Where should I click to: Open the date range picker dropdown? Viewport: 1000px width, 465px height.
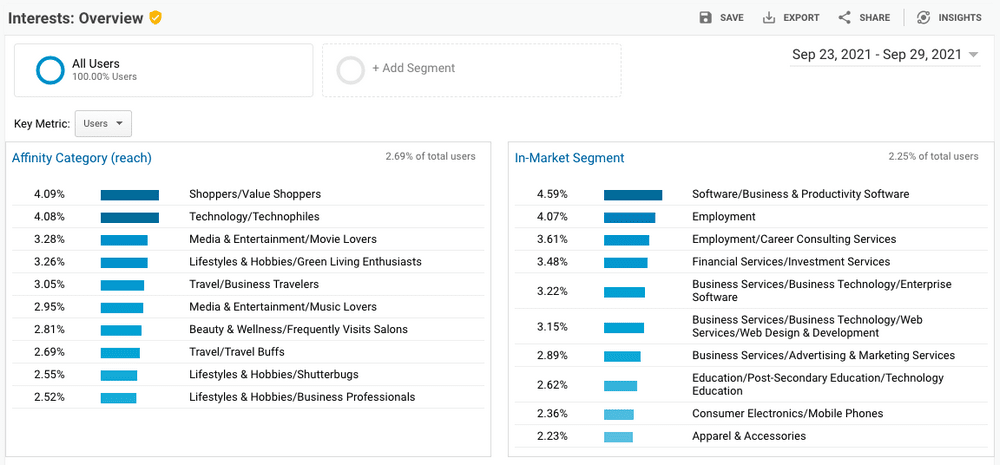tap(885, 55)
